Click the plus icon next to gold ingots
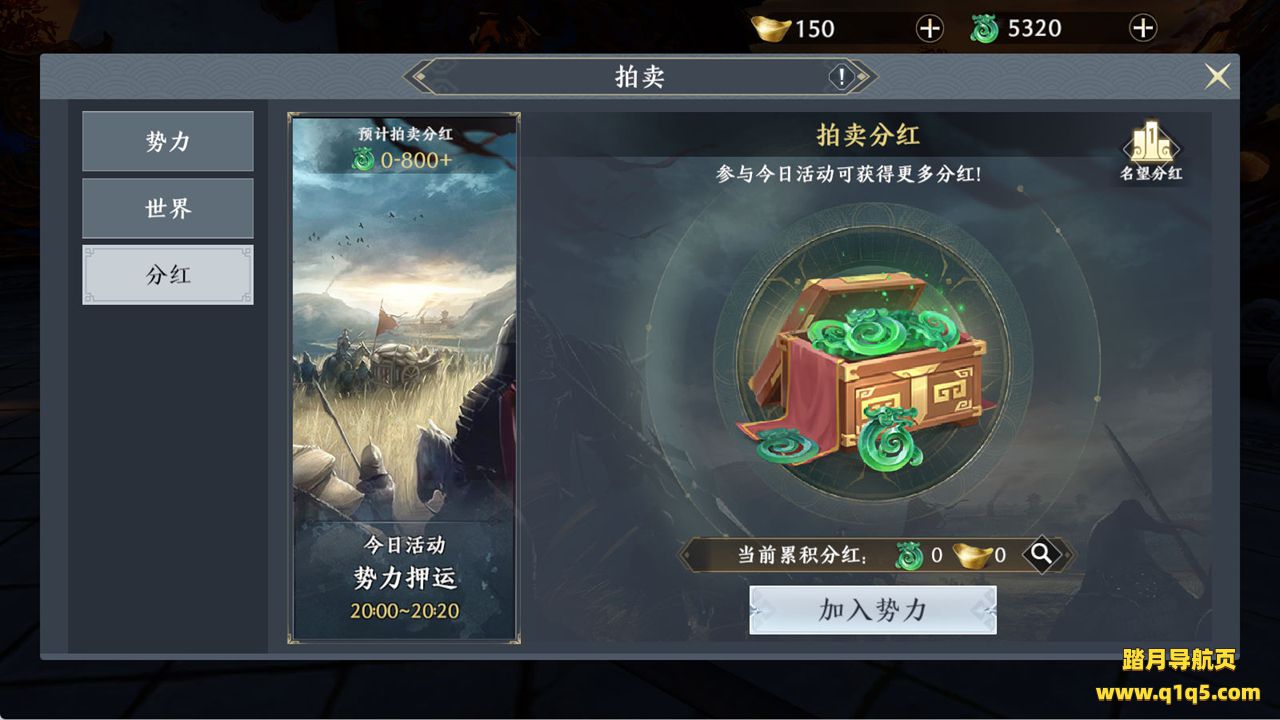Image resolution: width=1280 pixels, height=720 pixels. pos(930,29)
